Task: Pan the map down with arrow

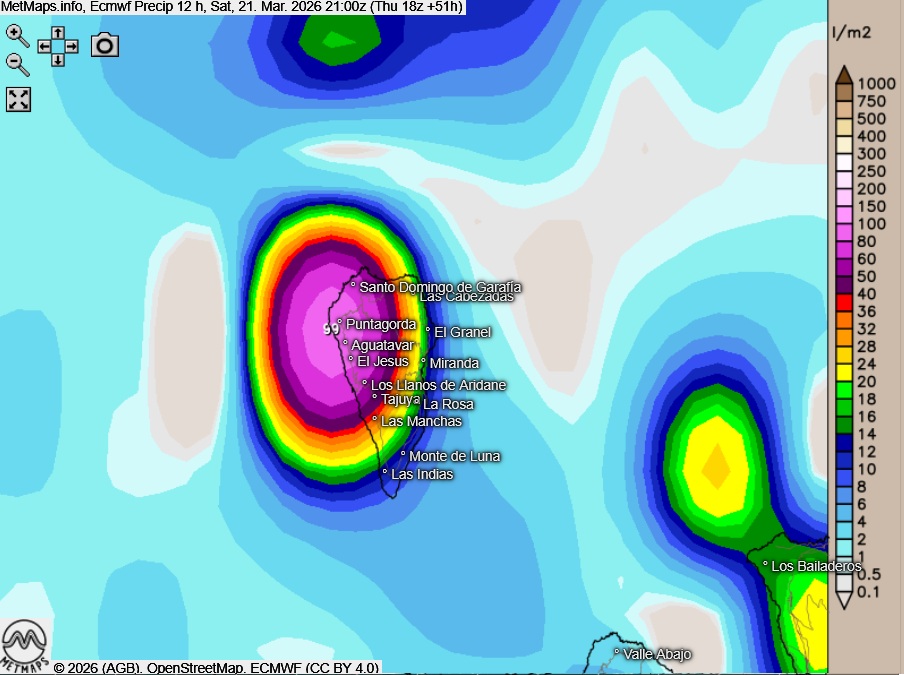Action: (x=58, y=60)
